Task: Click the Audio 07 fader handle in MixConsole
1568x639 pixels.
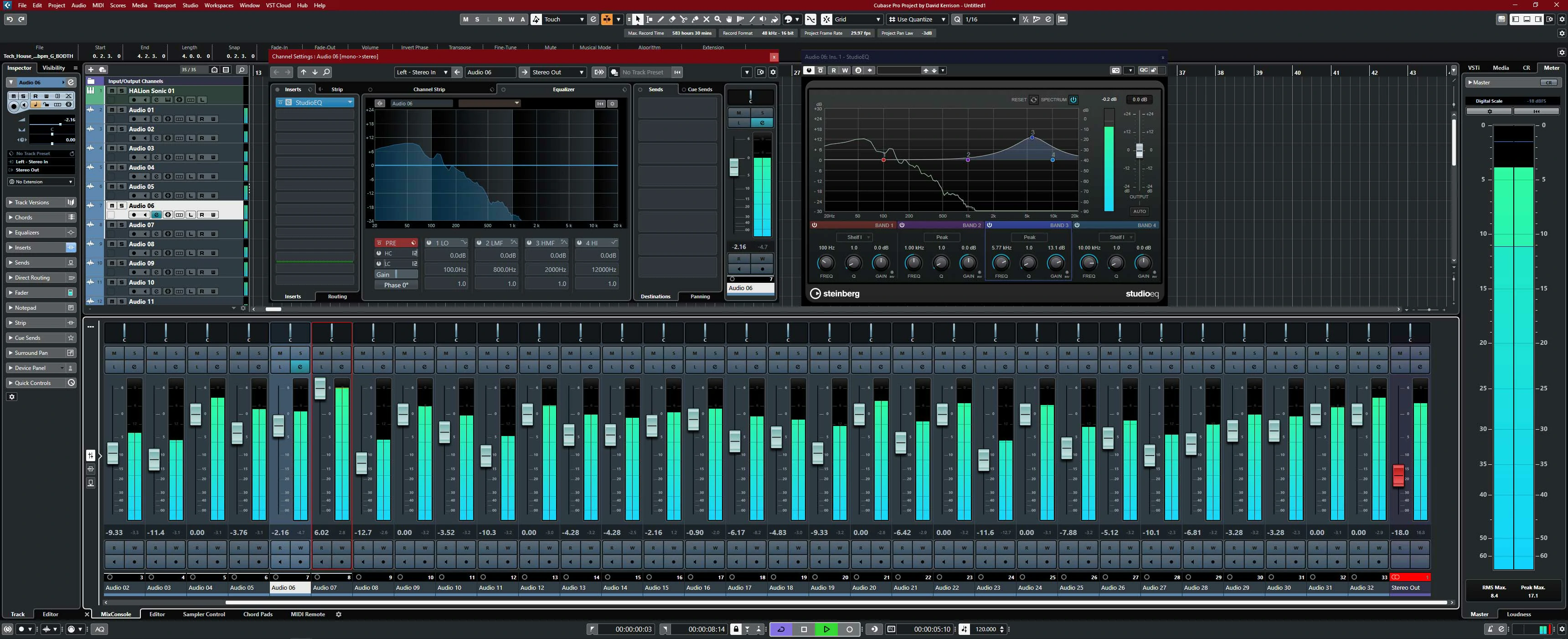Action: click(320, 388)
